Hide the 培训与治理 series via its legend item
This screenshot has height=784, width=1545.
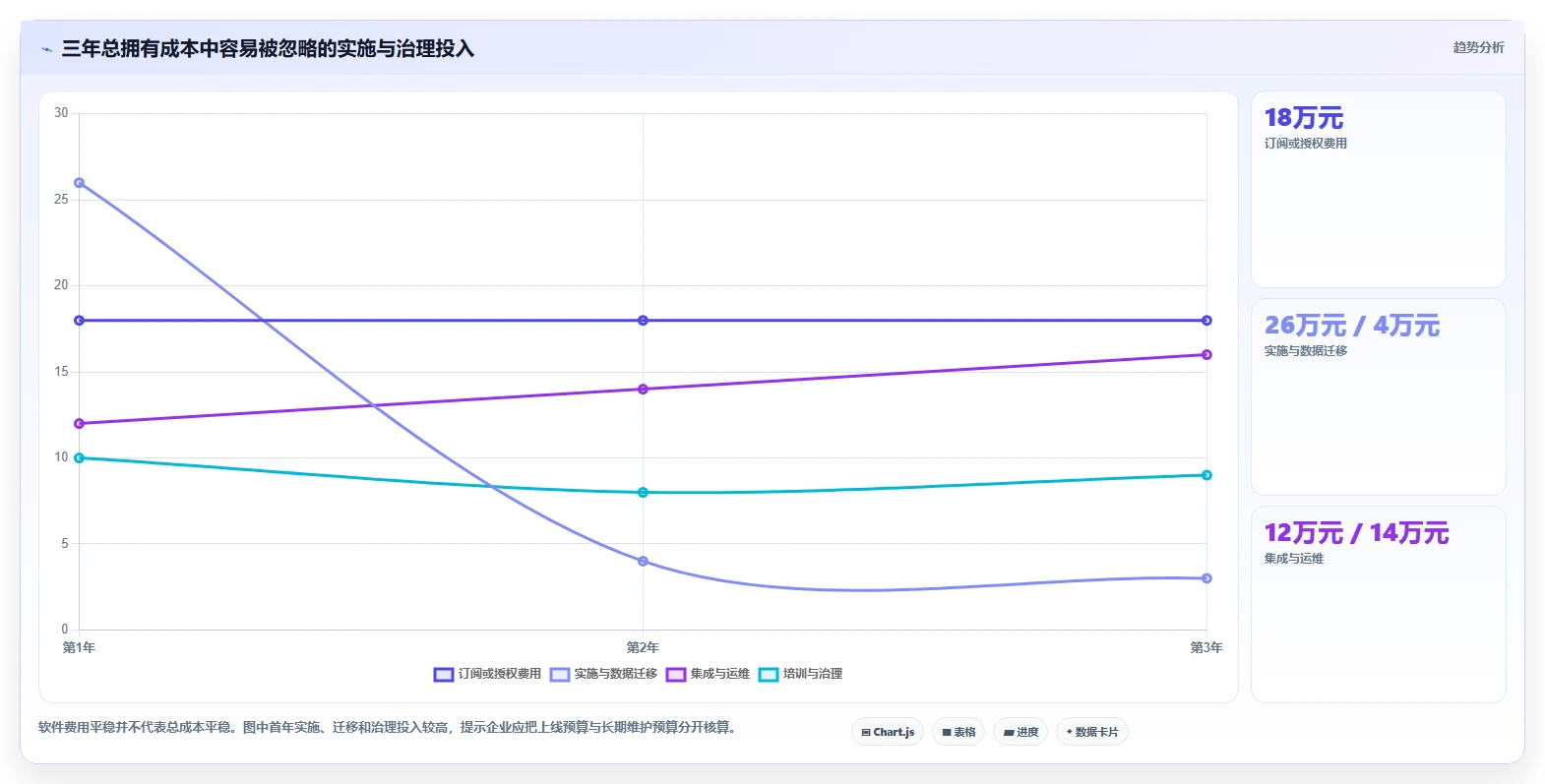point(800,674)
